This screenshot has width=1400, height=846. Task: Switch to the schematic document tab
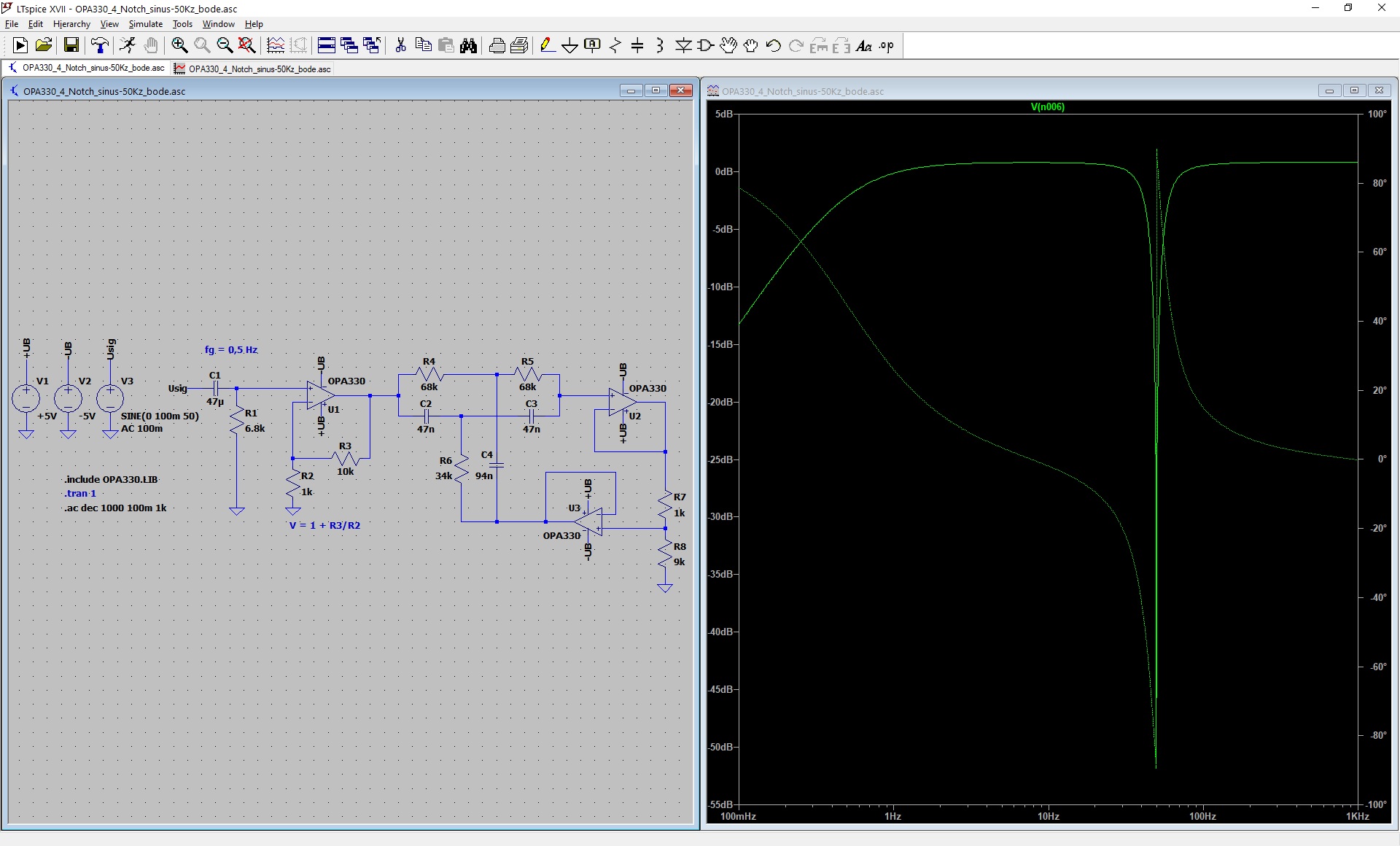point(87,68)
